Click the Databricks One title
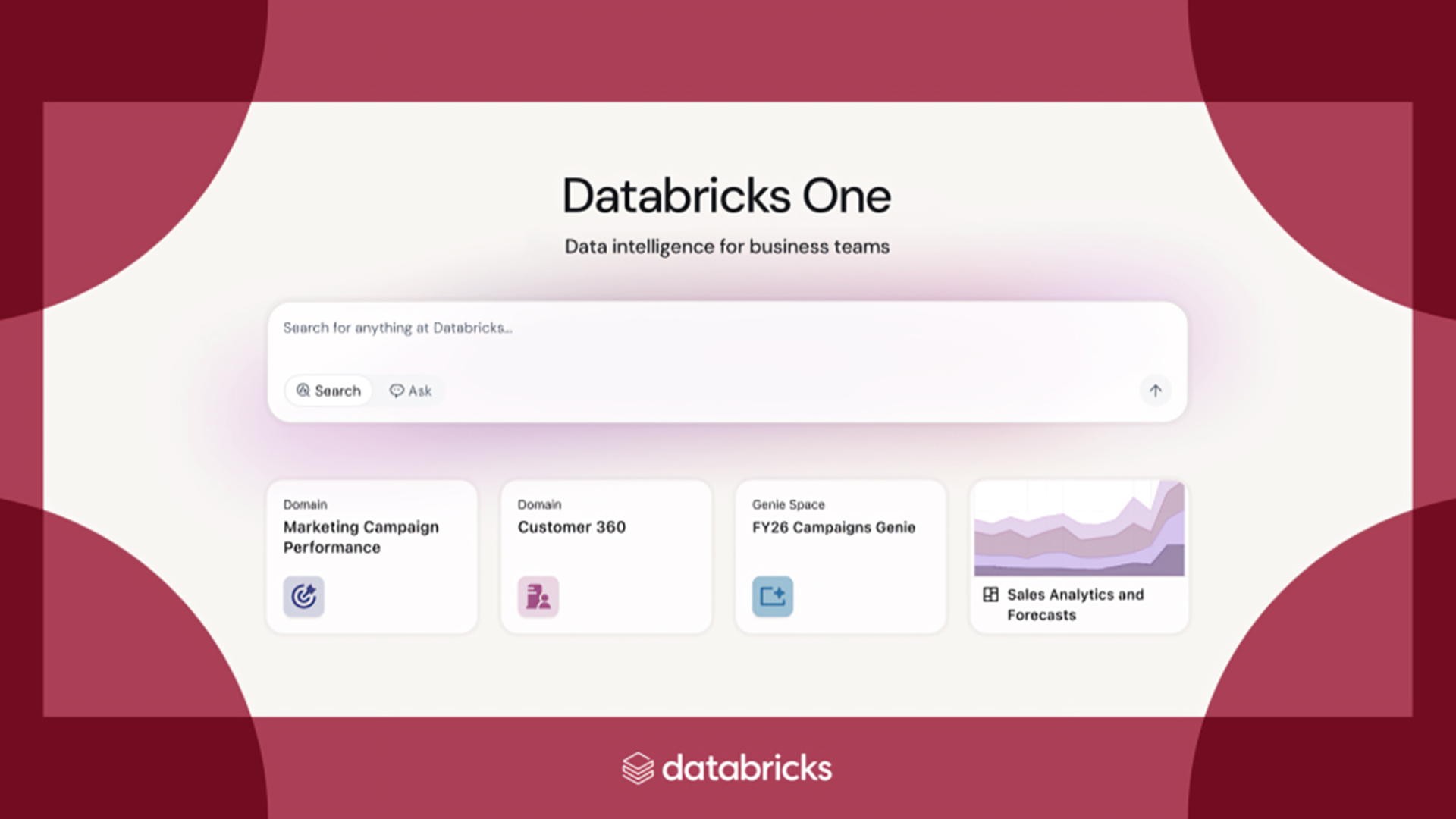The image size is (1456, 819). coord(726,195)
